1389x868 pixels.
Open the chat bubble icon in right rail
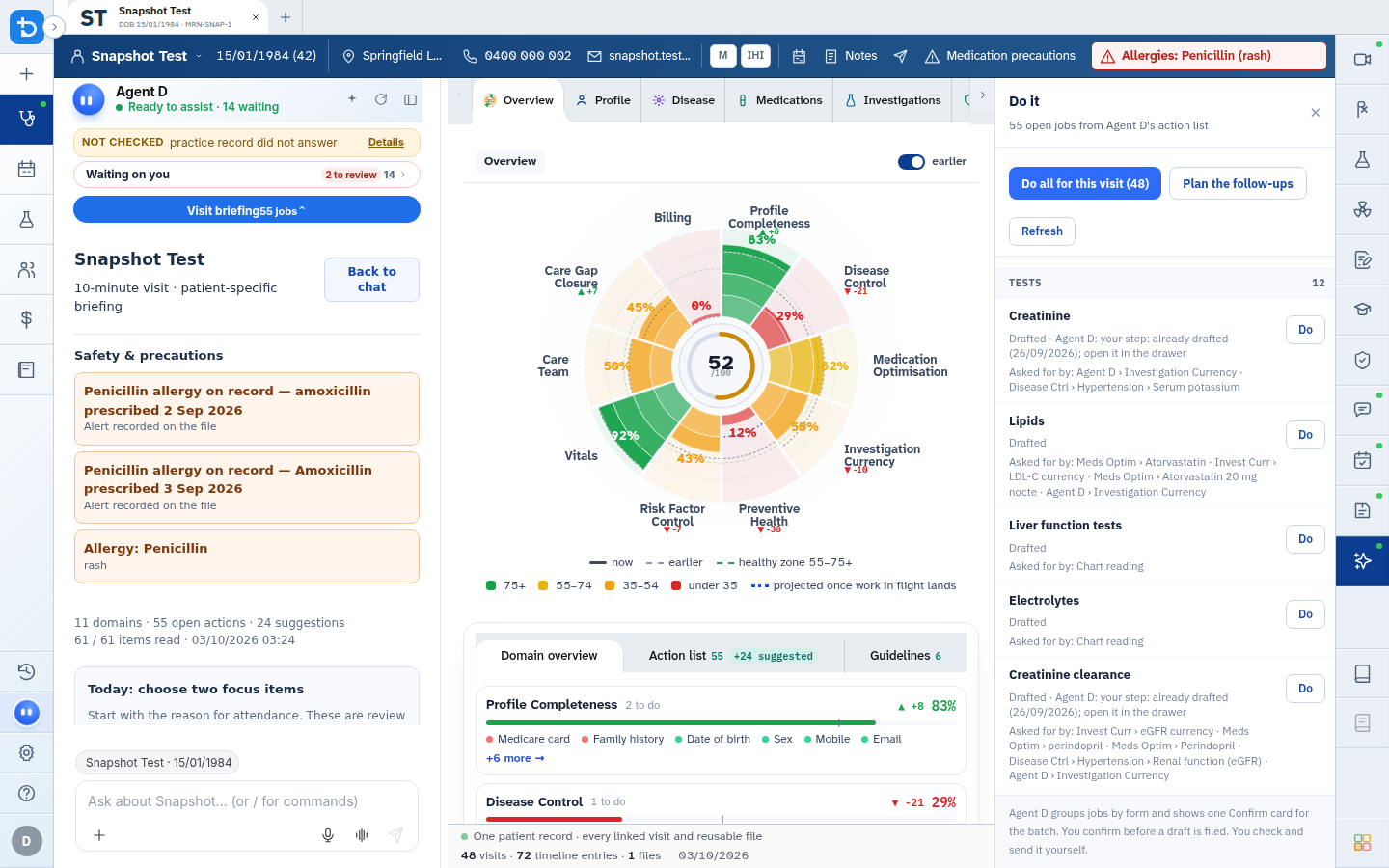[x=1362, y=410]
